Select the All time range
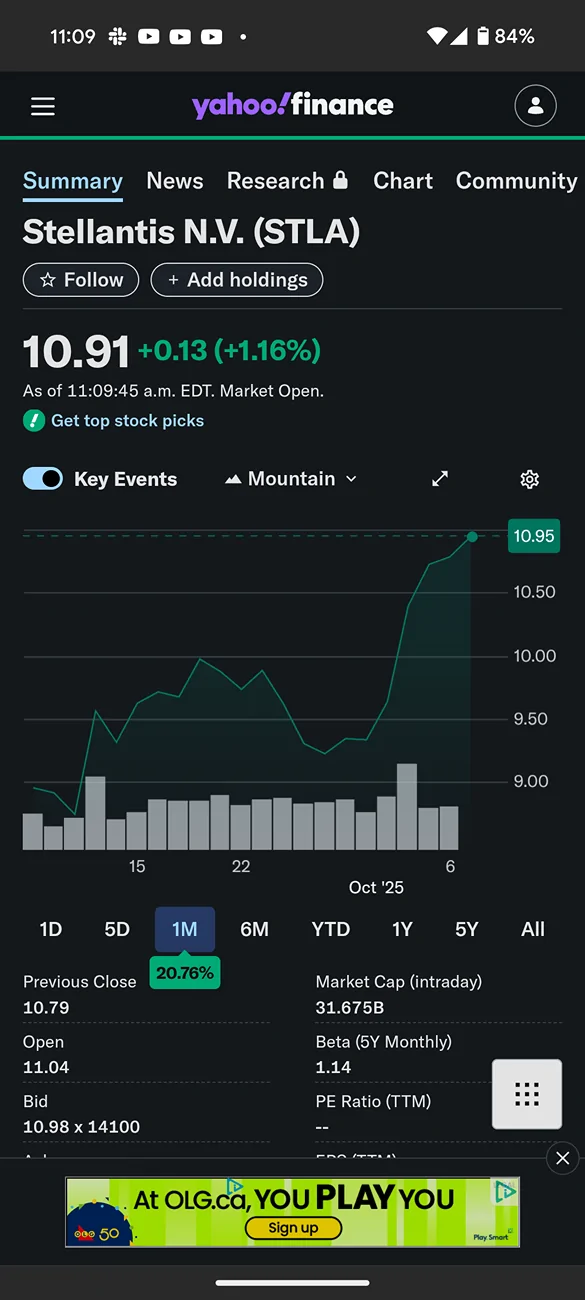Viewport: 585px width, 1300px height. click(533, 929)
